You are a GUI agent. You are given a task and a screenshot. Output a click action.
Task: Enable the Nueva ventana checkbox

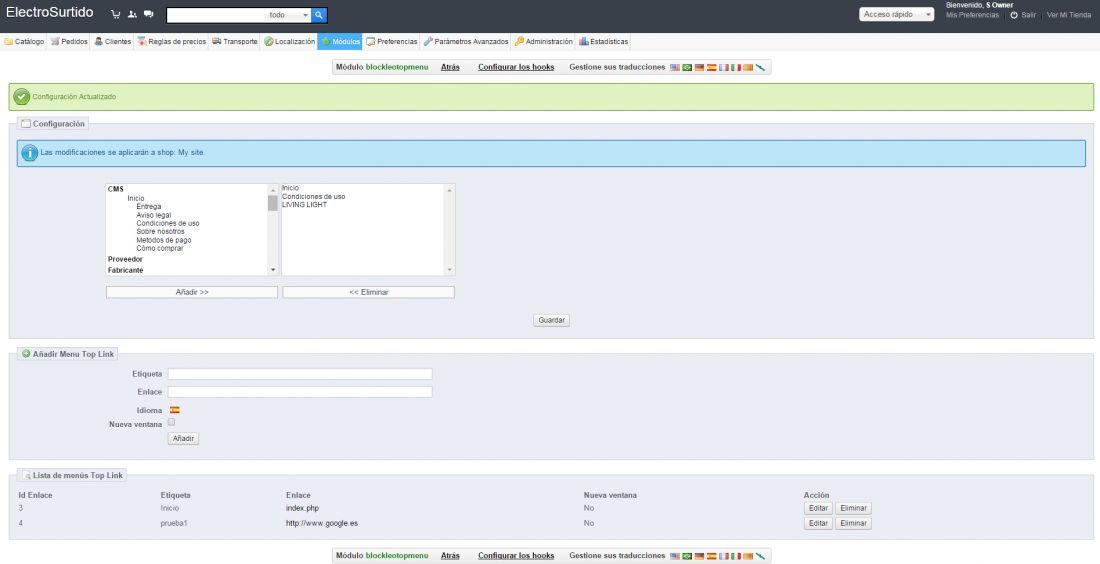(x=171, y=422)
